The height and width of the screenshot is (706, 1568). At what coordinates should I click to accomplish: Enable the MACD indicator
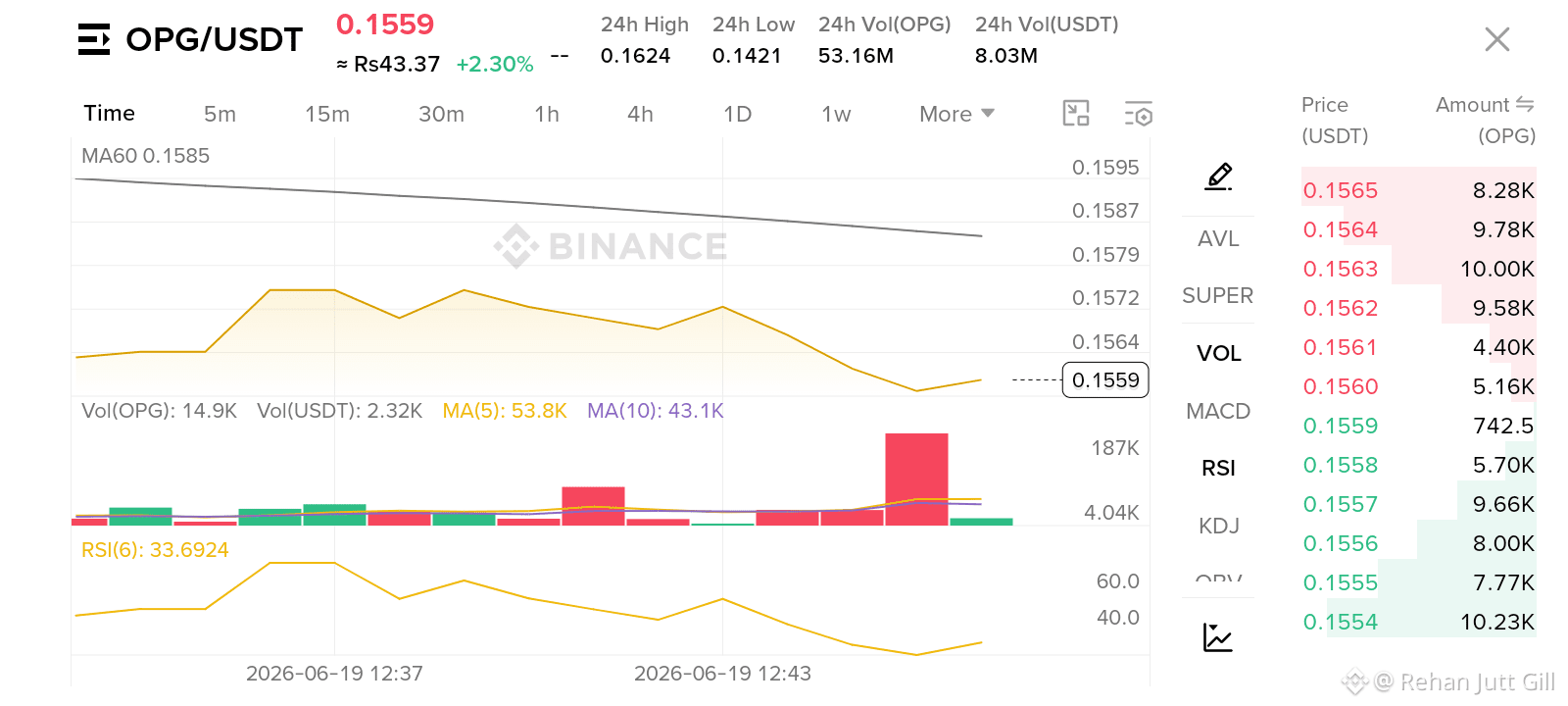1218,411
